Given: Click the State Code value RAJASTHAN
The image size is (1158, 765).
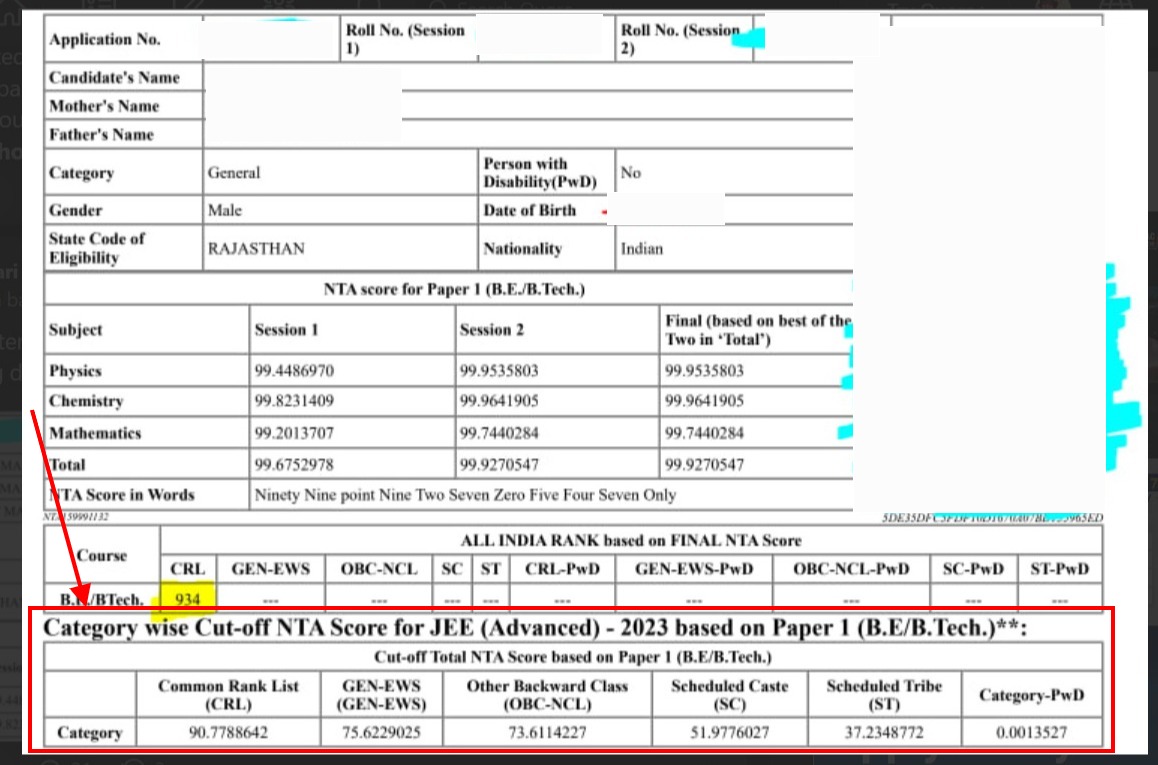Looking at the screenshot, I should [256, 248].
